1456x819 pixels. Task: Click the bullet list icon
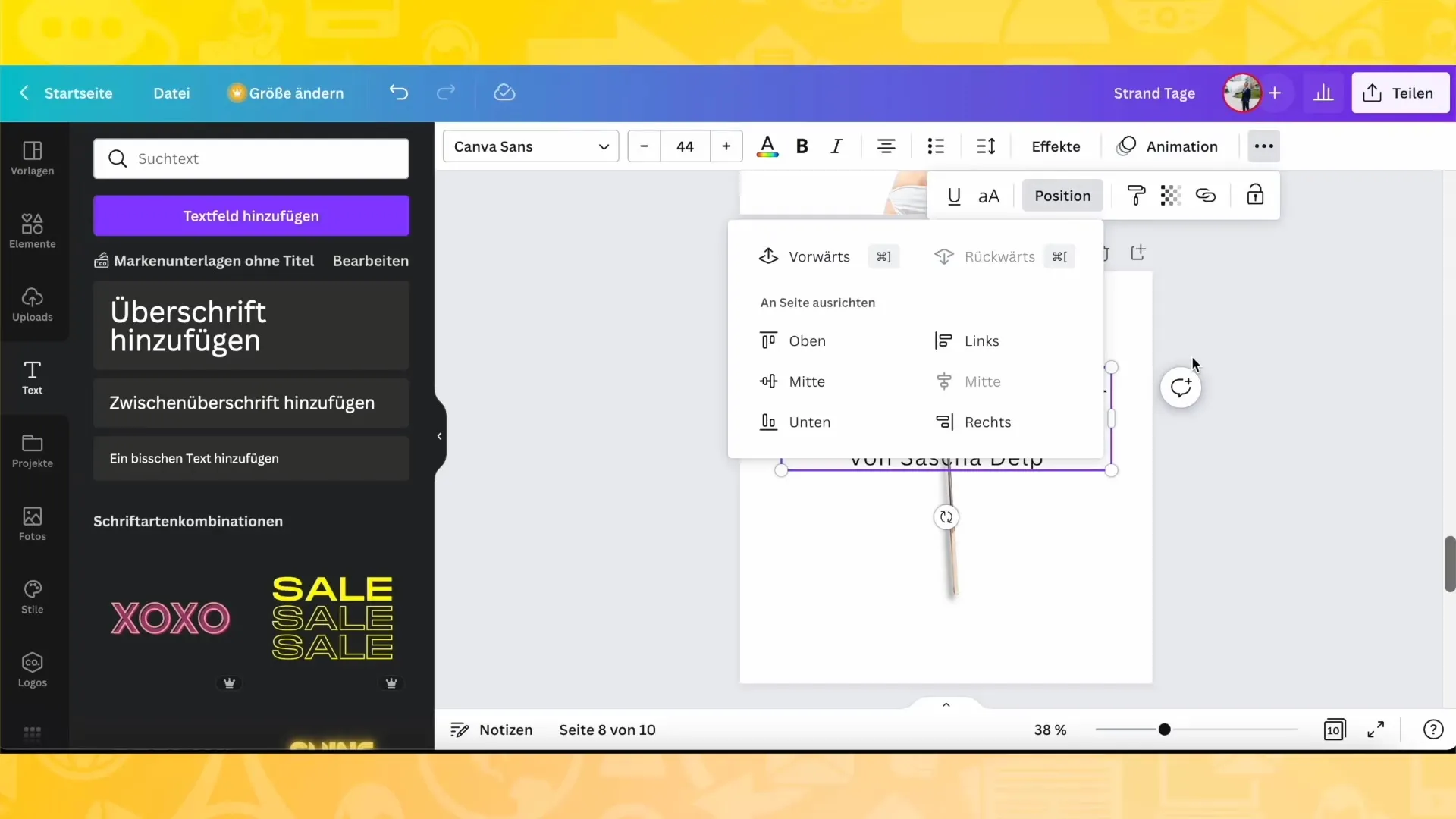937,146
